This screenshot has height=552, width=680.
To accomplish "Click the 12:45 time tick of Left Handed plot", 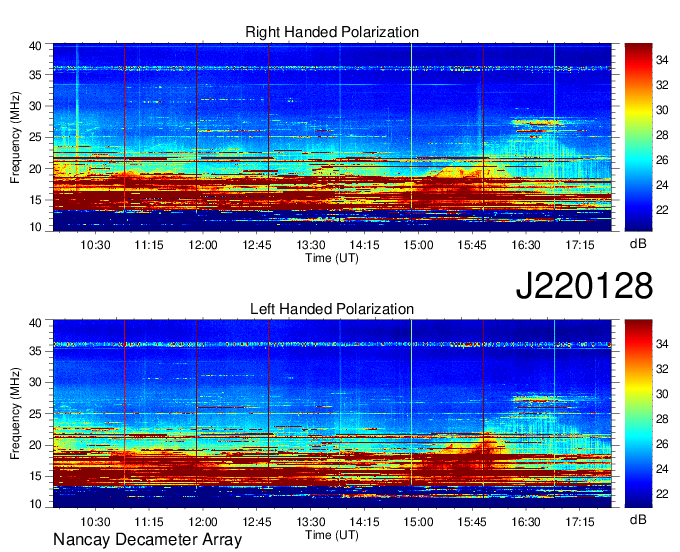I will click(x=257, y=522).
